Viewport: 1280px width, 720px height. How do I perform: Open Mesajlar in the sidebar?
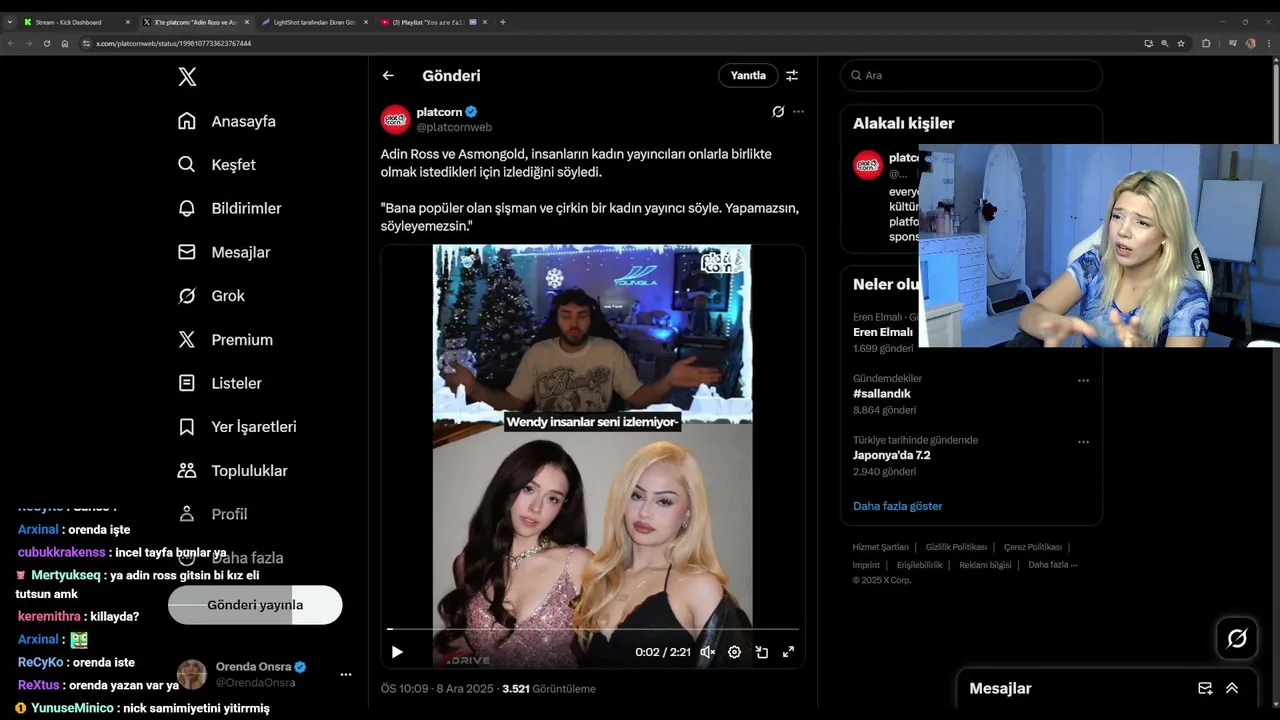(224, 252)
